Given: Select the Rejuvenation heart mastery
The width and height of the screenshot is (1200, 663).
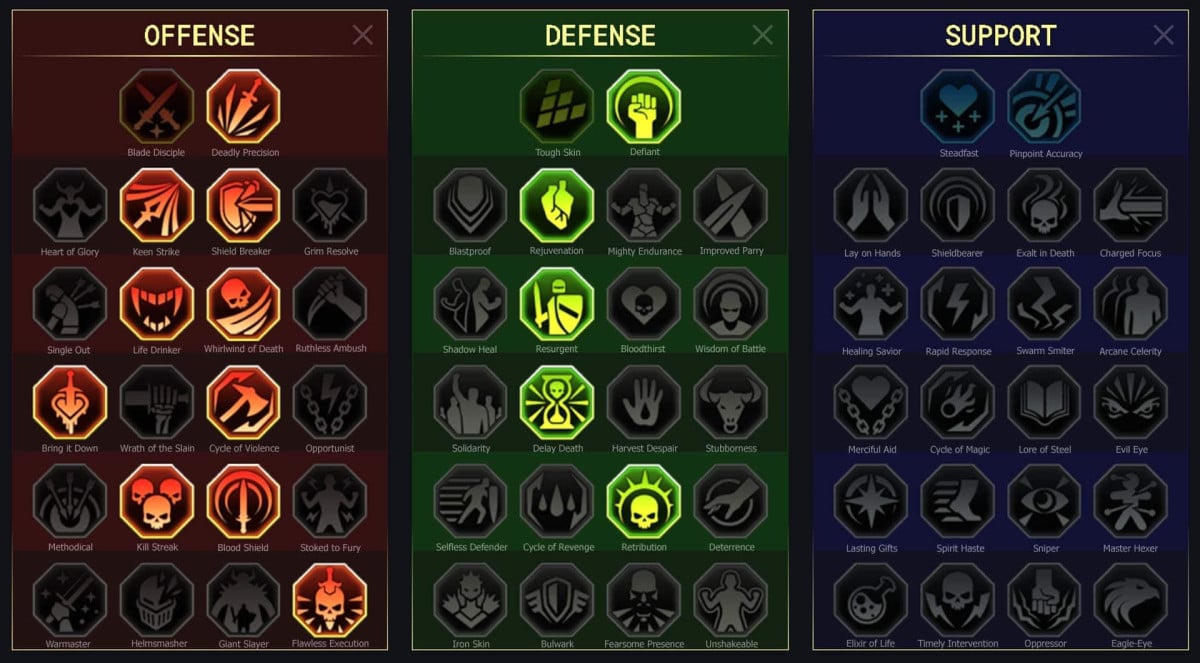Looking at the screenshot, I should point(556,205).
